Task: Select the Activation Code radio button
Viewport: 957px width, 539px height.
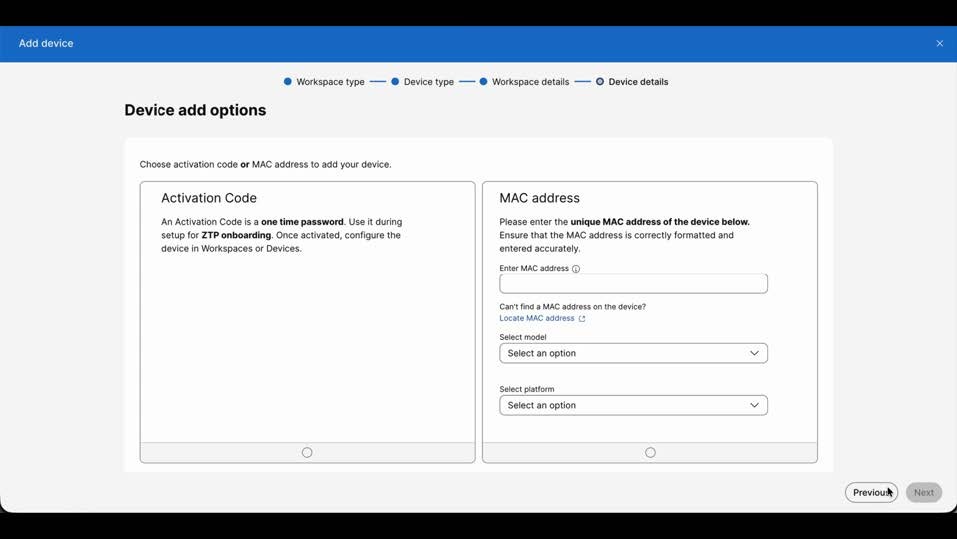Action: (307, 453)
